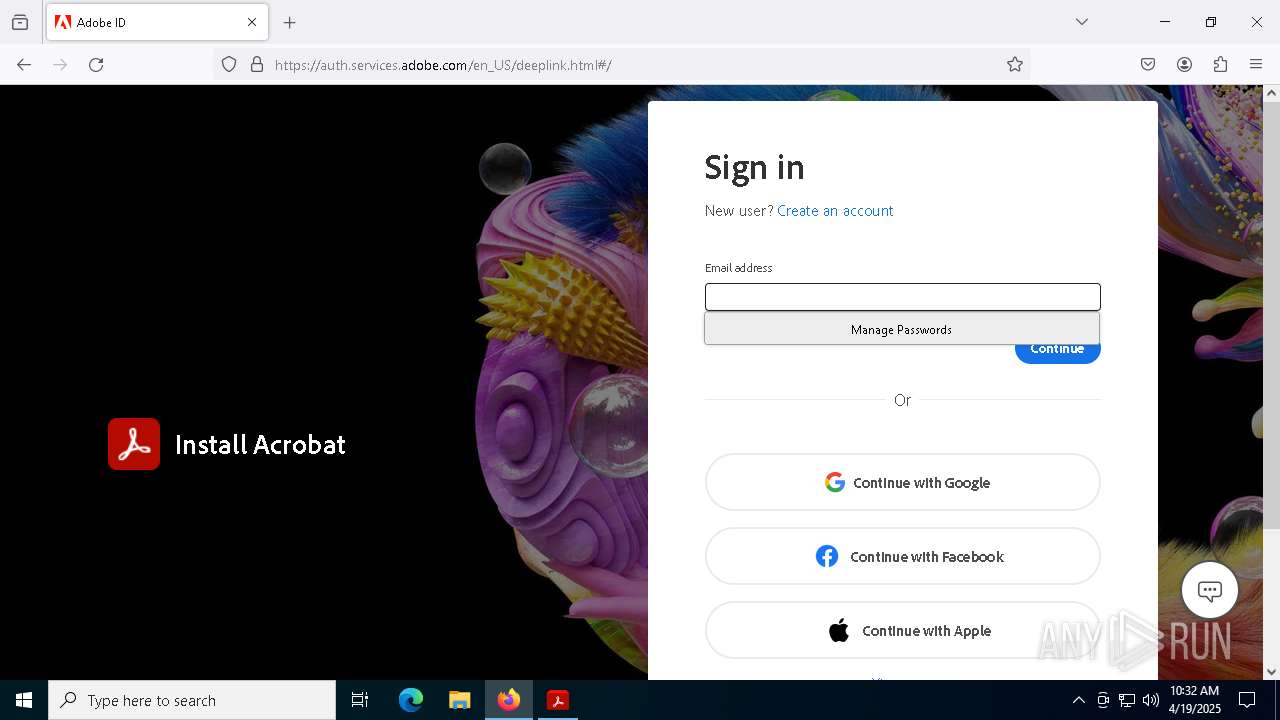
Task: Sign in with Continue with Google
Action: coord(902,482)
